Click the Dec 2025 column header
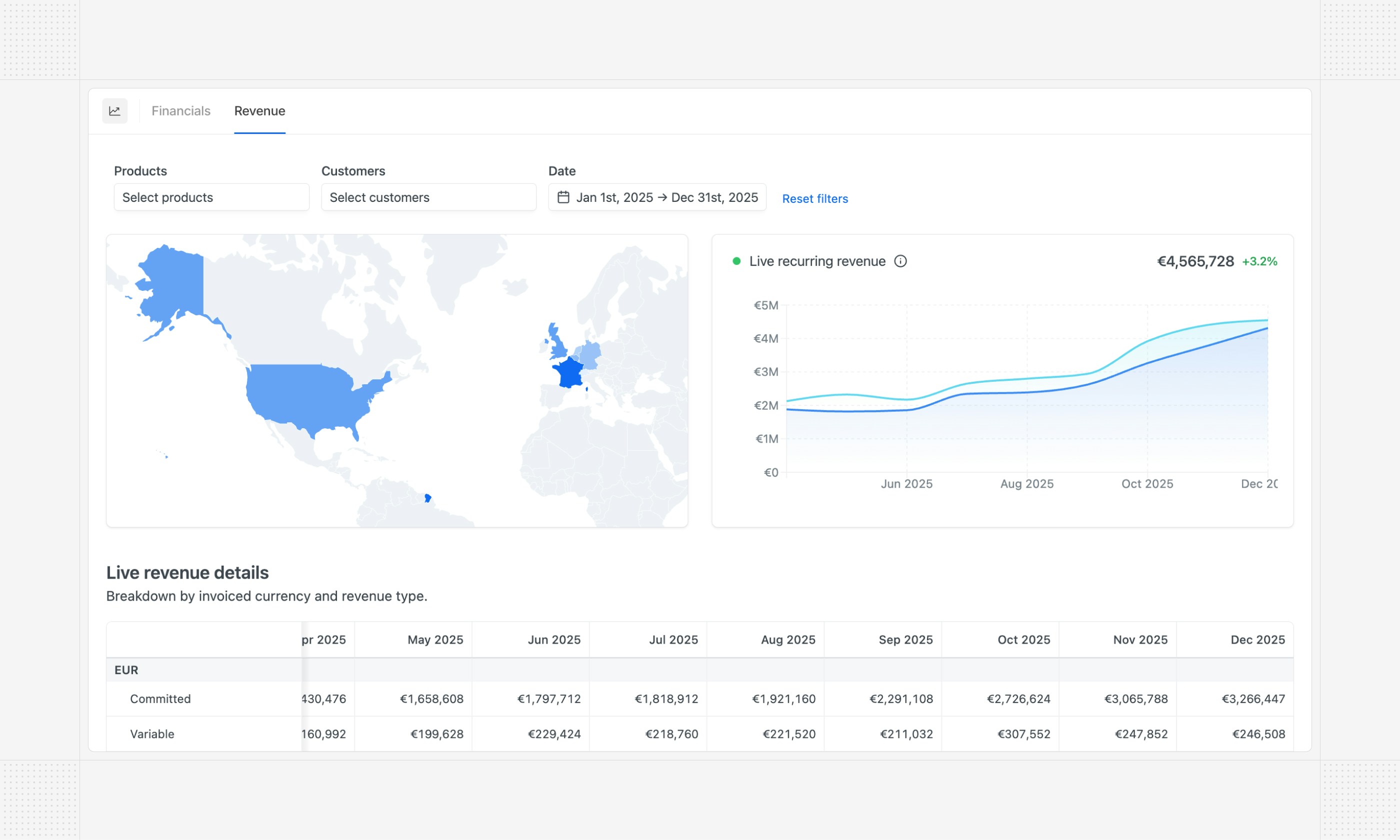The height and width of the screenshot is (840, 1400). (x=1257, y=640)
